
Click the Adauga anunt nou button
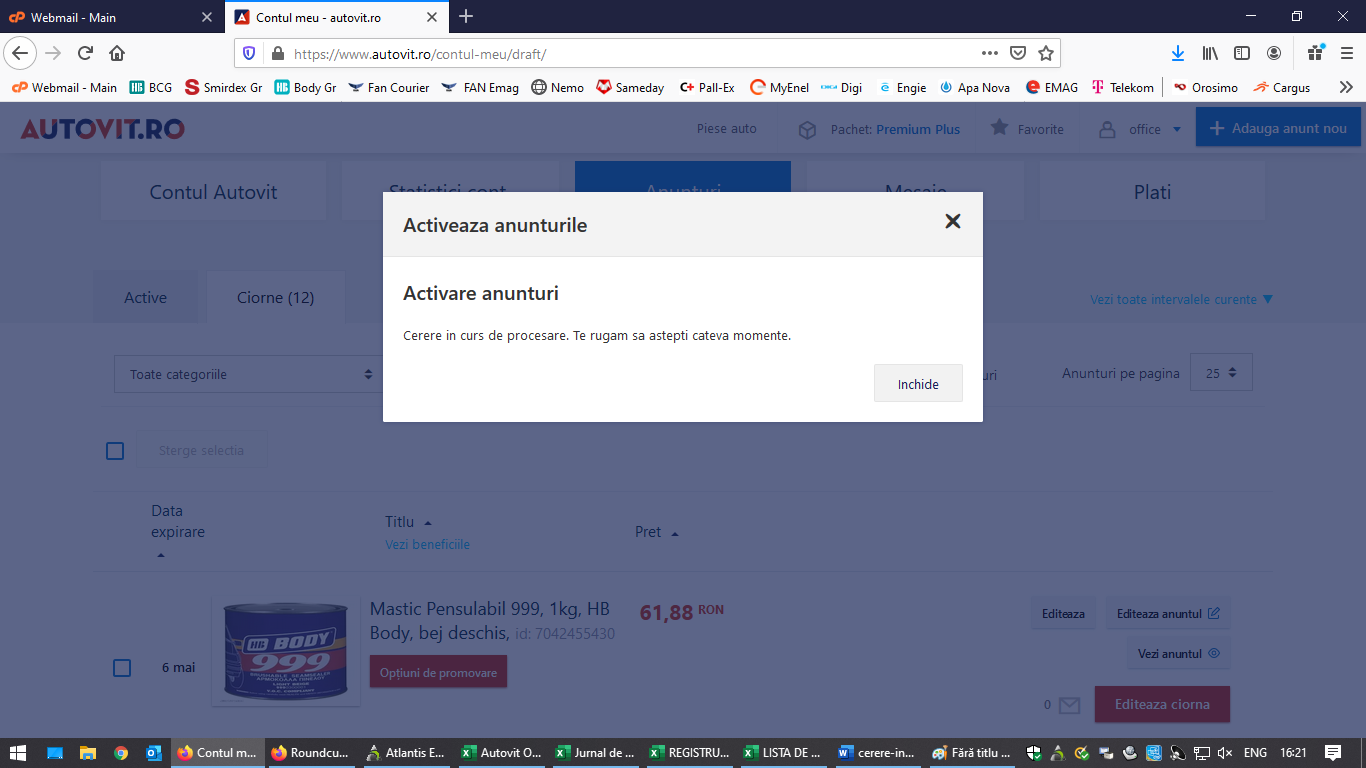[x=1277, y=129]
